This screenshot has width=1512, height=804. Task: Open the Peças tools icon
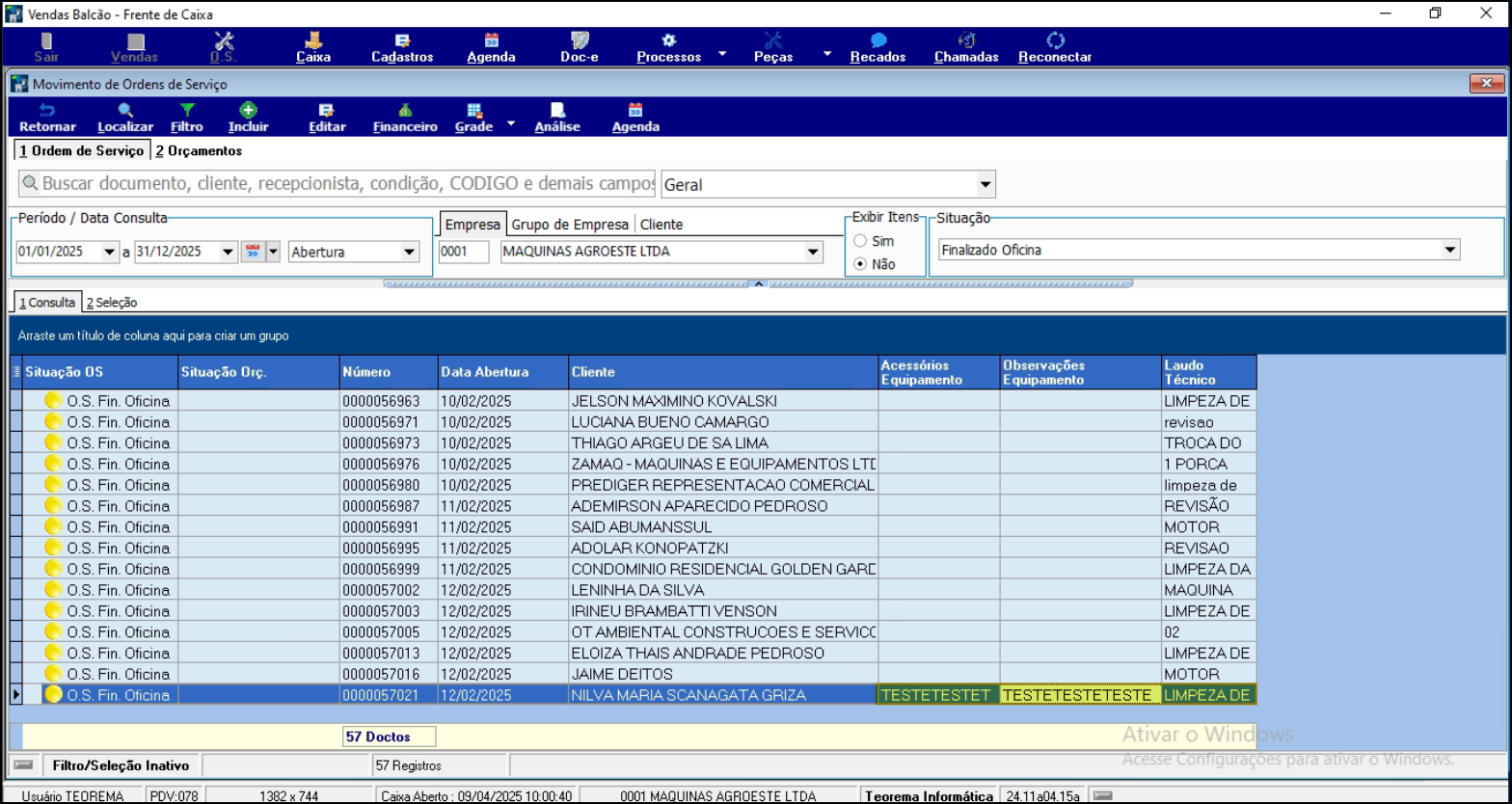pos(773,40)
